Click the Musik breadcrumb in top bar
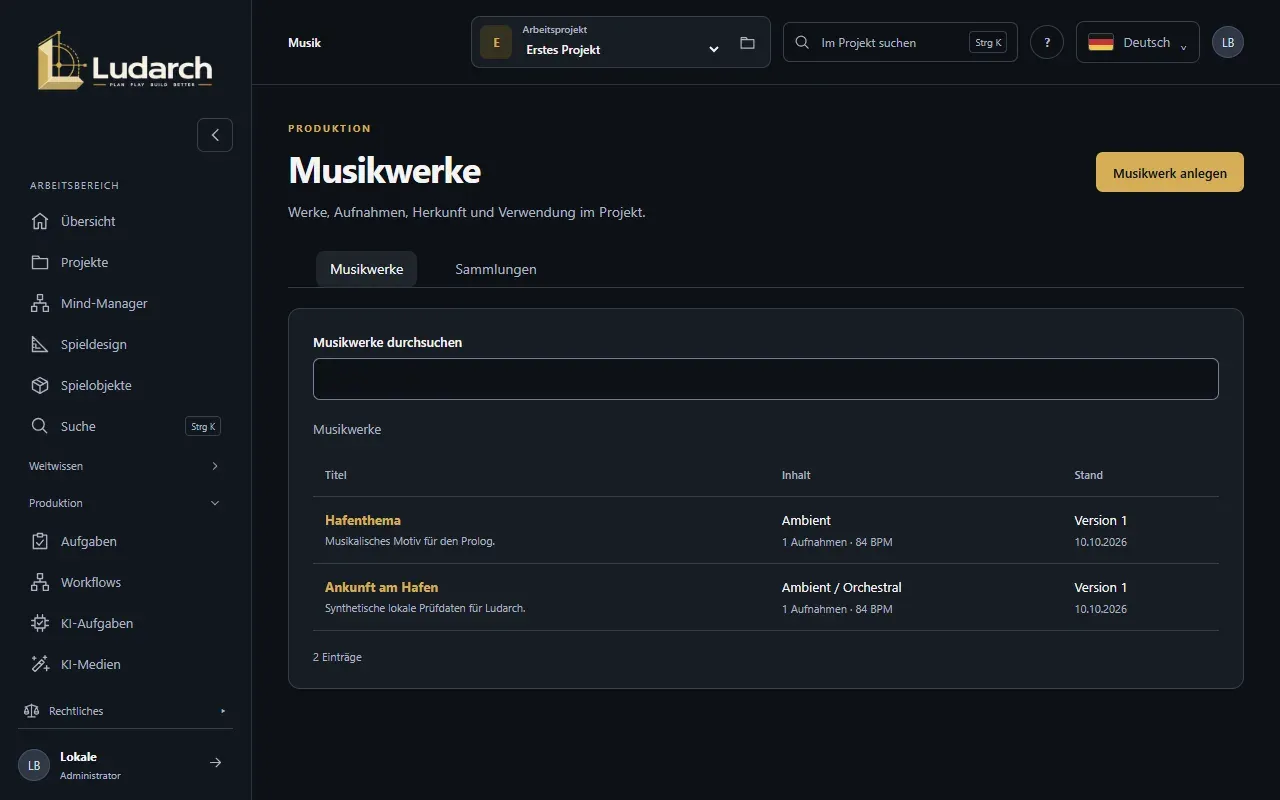The height and width of the screenshot is (800, 1280). click(304, 43)
